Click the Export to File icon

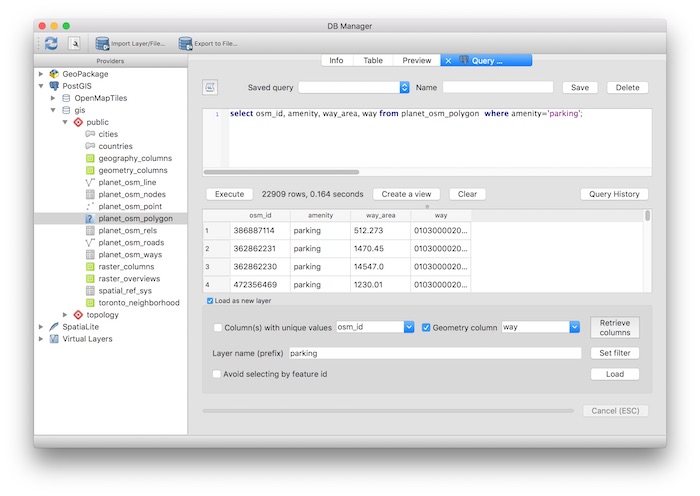click(x=185, y=43)
